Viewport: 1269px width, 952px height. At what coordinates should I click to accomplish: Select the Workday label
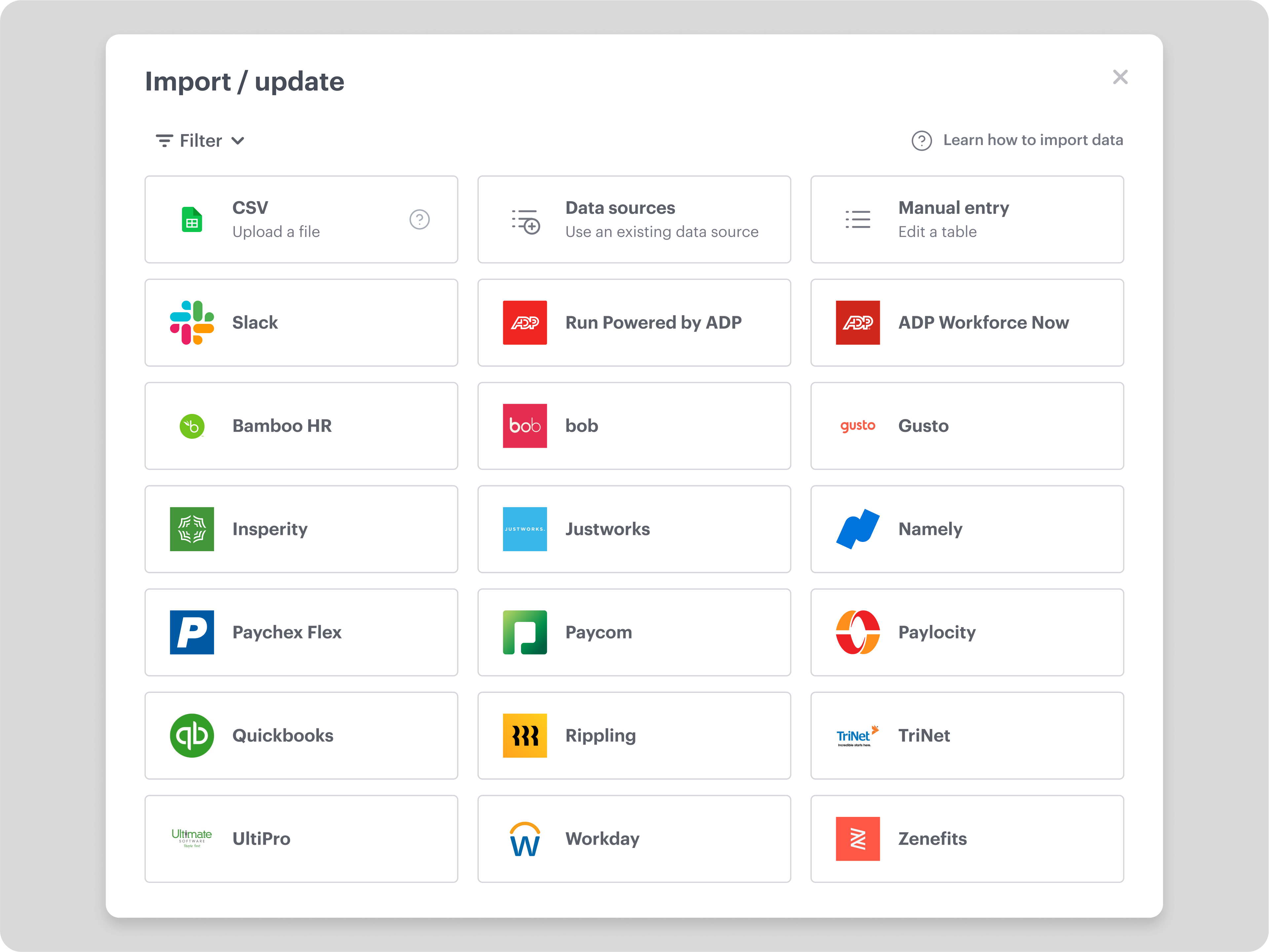click(x=602, y=839)
